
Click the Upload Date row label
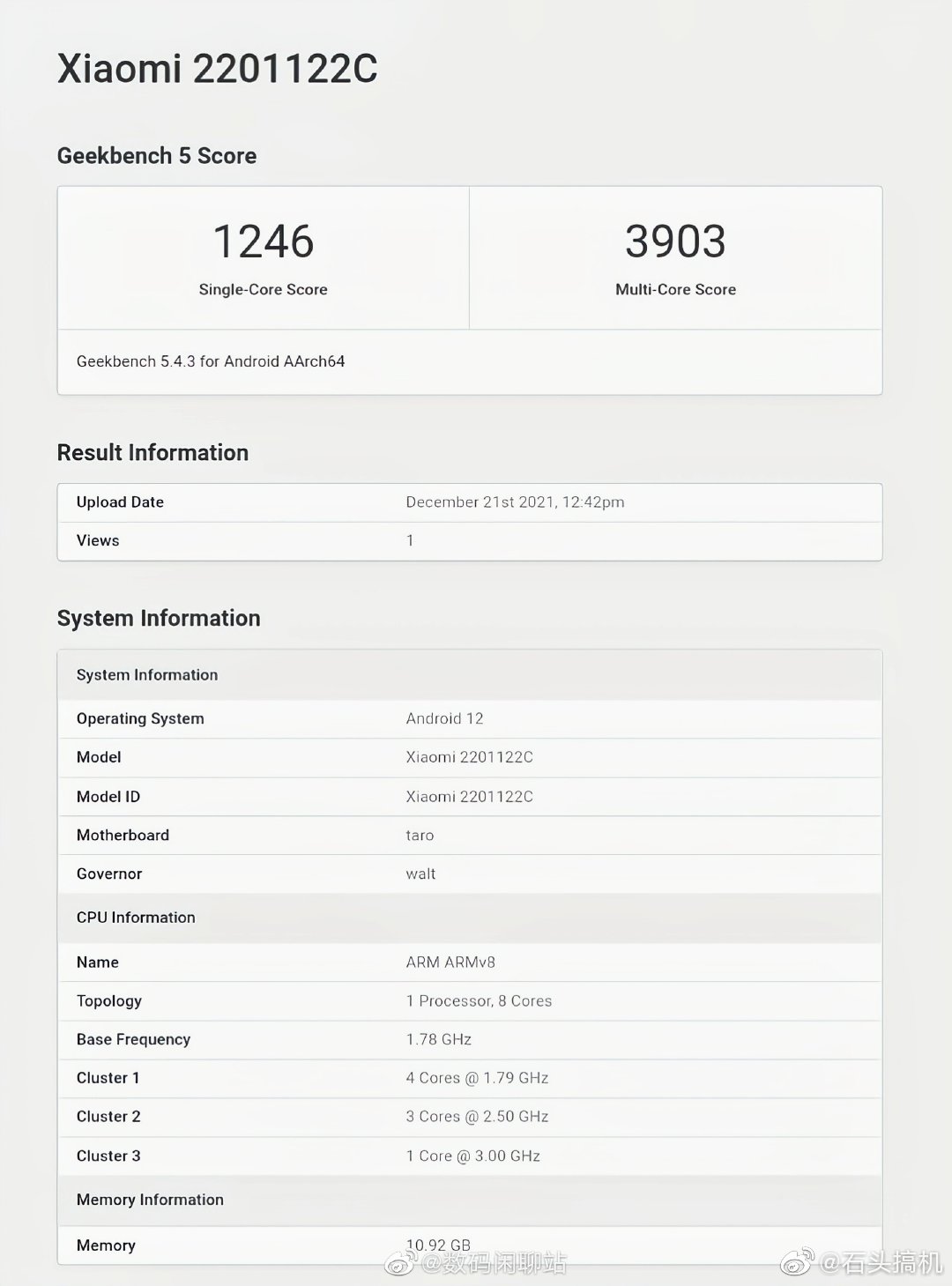click(x=120, y=502)
